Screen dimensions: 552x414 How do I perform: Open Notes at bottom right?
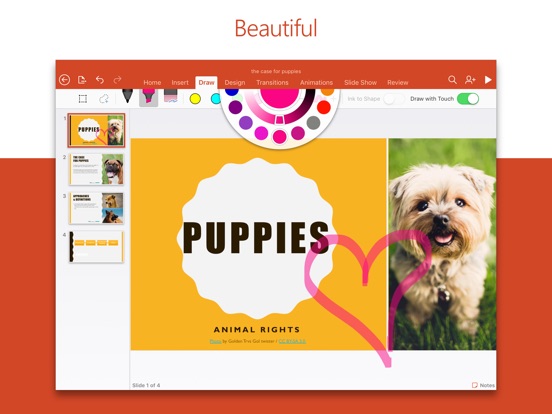(483, 385)
